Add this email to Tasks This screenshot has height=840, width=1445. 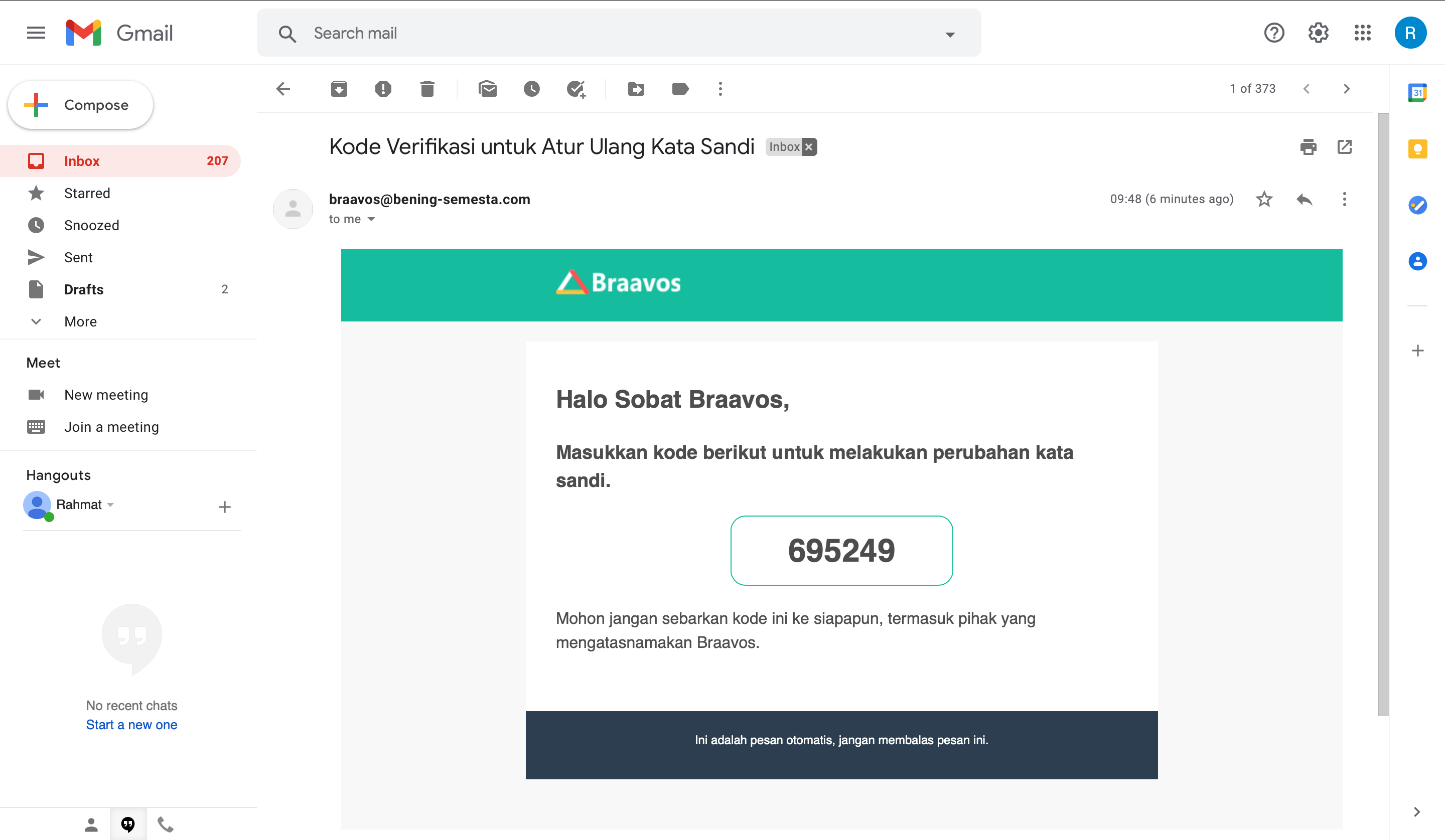pos(575,89)
